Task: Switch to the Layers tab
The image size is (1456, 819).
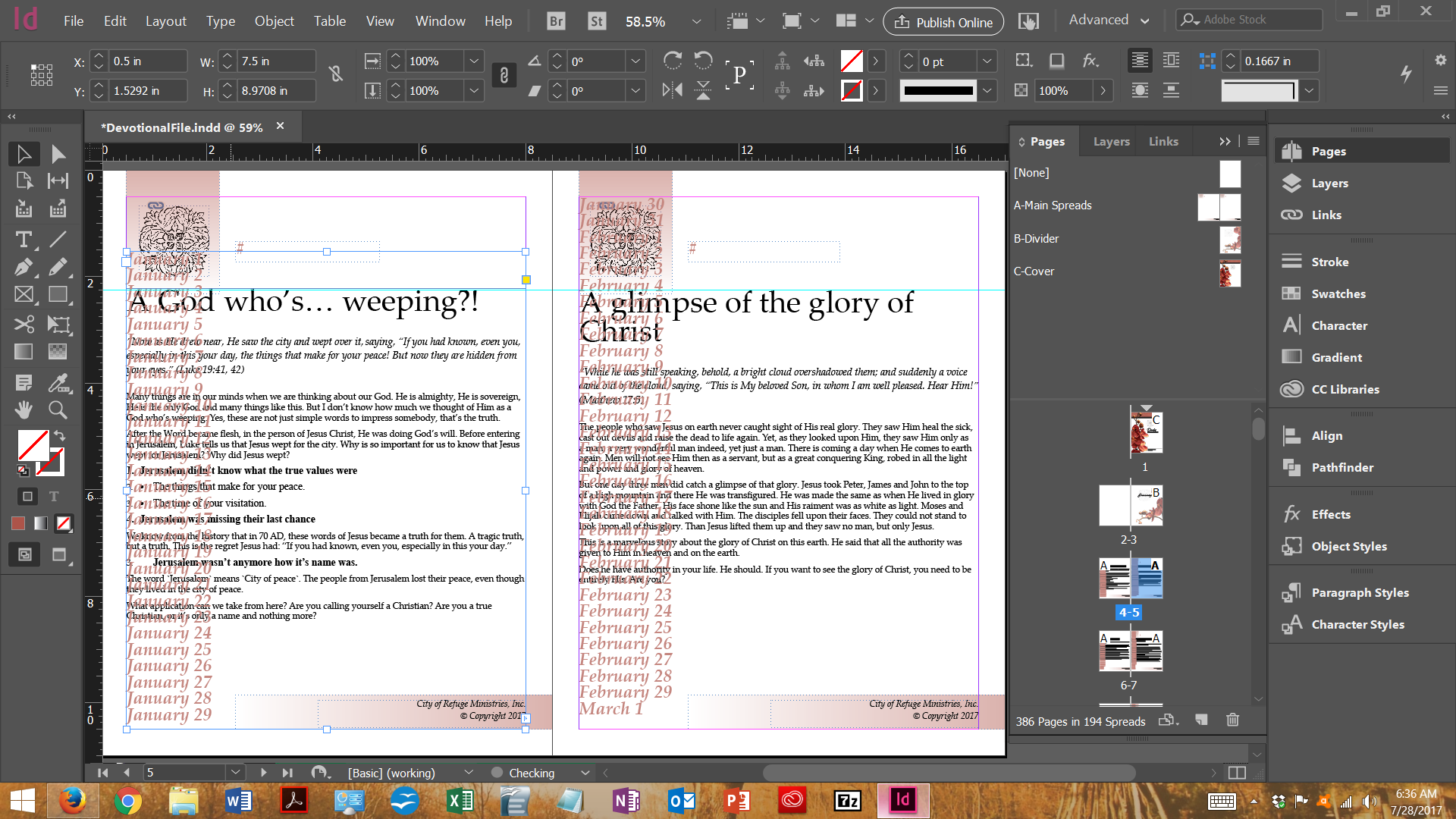Action: pyautogui.click(x=1111, y=141)
